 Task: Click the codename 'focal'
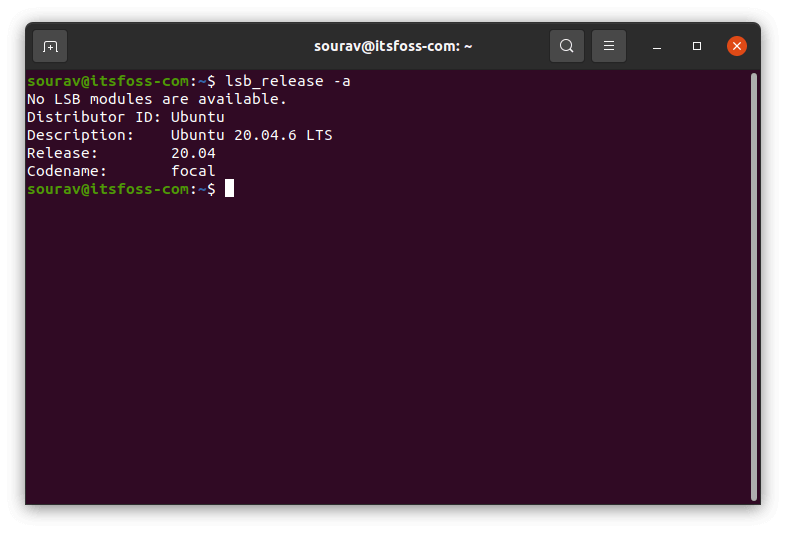193,171
